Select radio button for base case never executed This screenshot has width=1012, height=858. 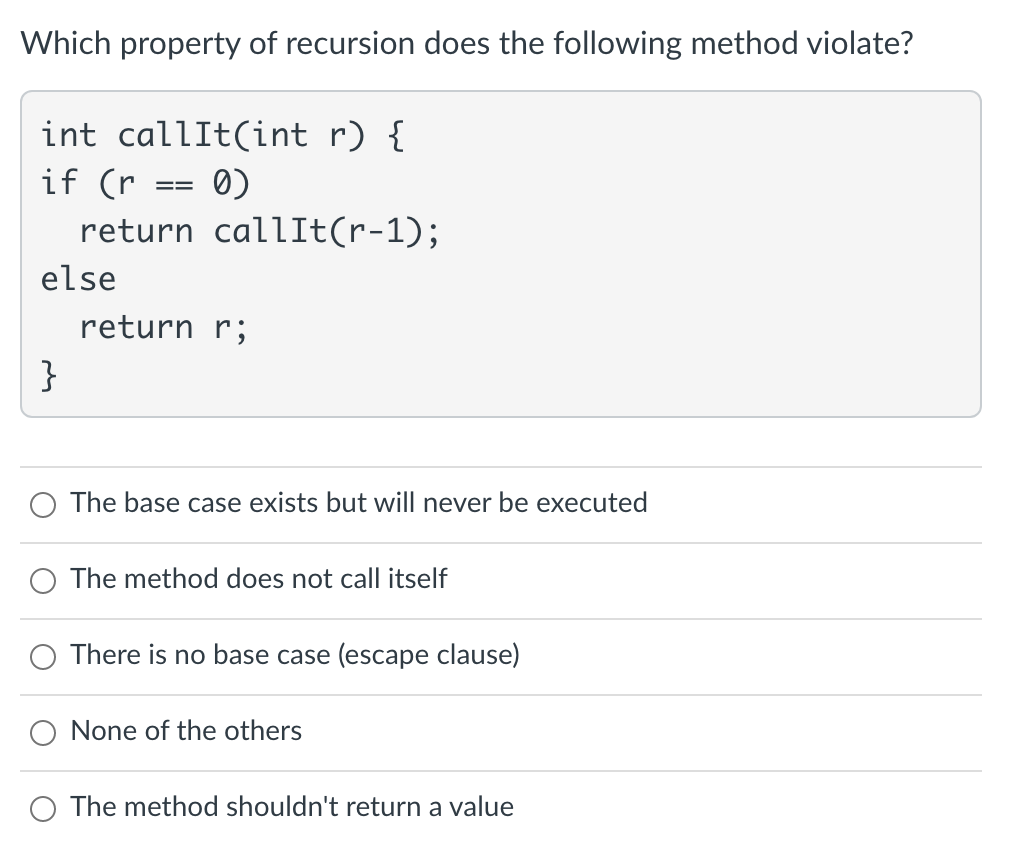click(43, 504)
